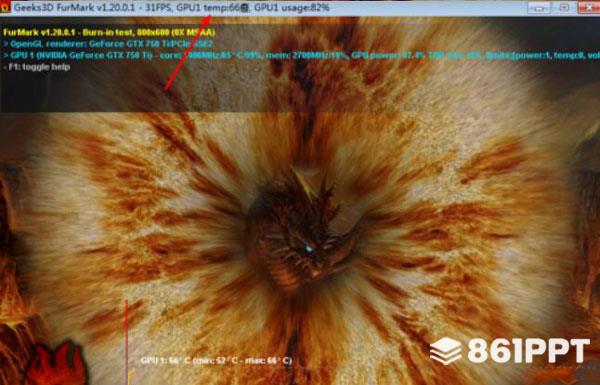Click the GPU 1 min/max temperature readout

click(216, 361)
